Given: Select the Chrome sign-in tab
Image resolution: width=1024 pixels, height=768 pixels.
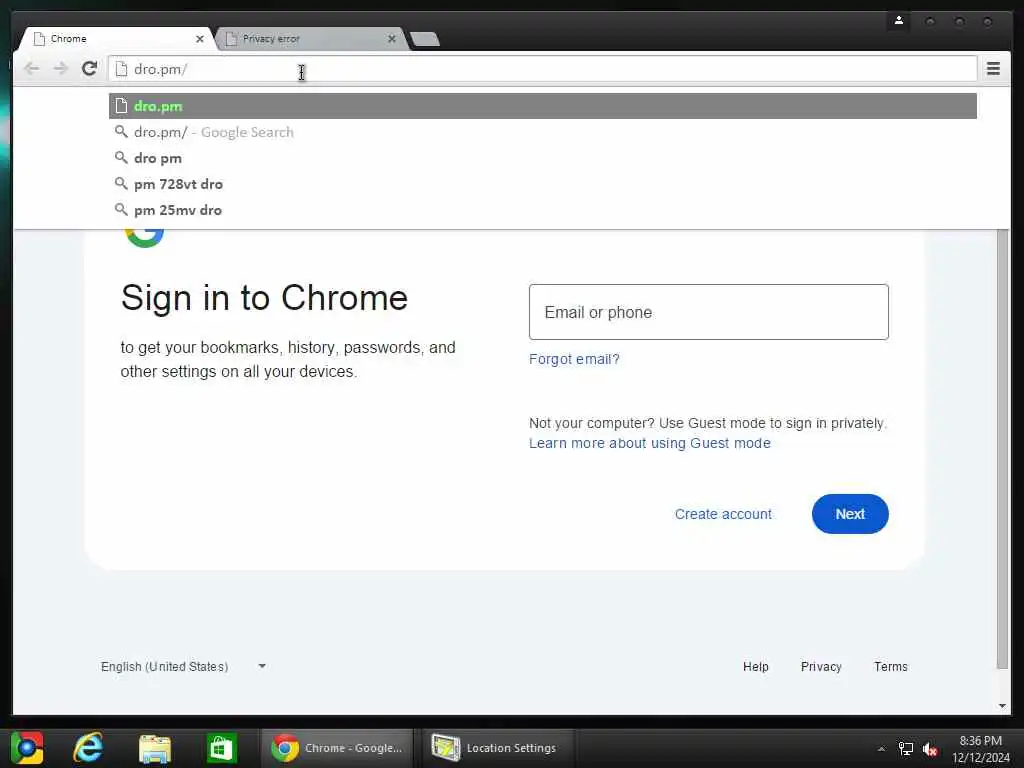Looking at the screenshot, I should point(116,39).
